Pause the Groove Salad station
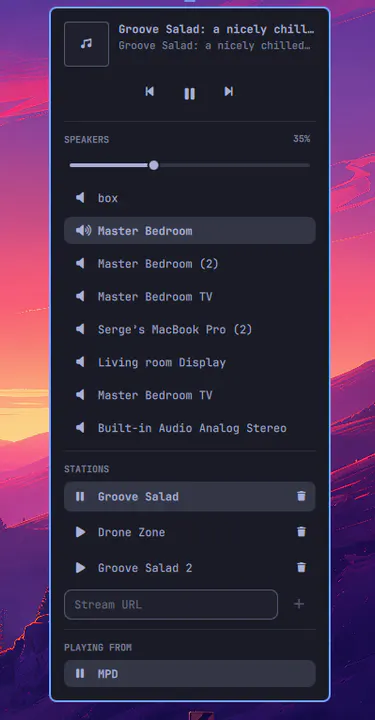The image size is (375, 720). (x=80, y=496)
